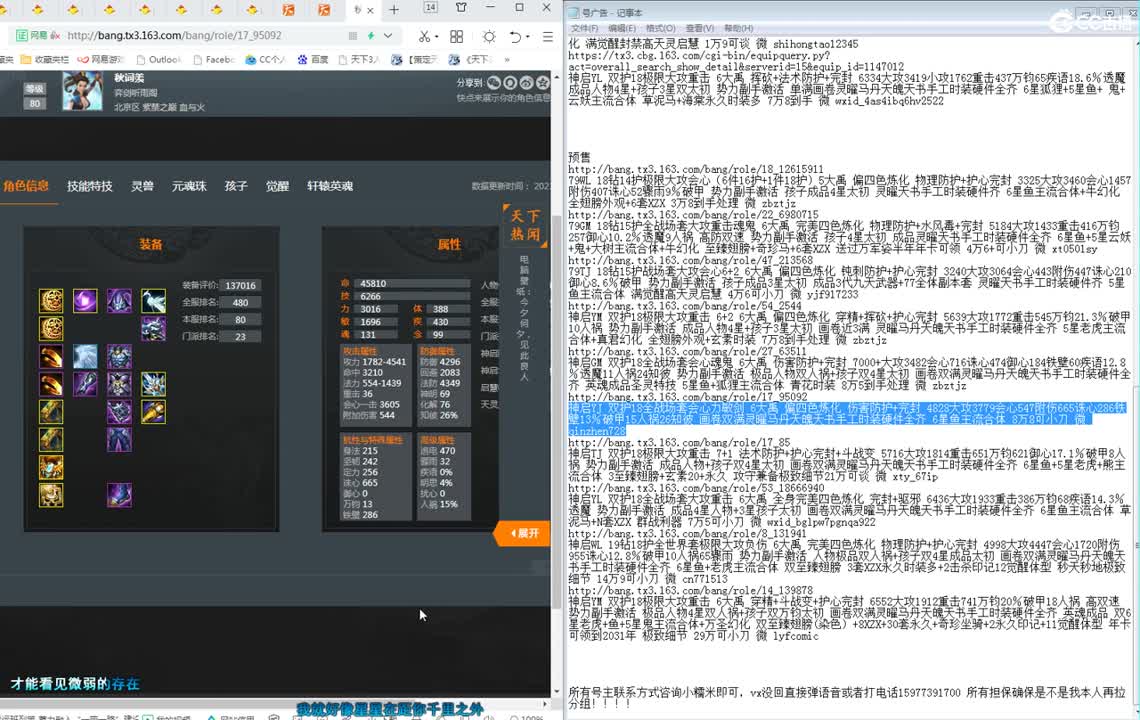
Task: Click the white crane equipment icon
Action: click(153, 300)
